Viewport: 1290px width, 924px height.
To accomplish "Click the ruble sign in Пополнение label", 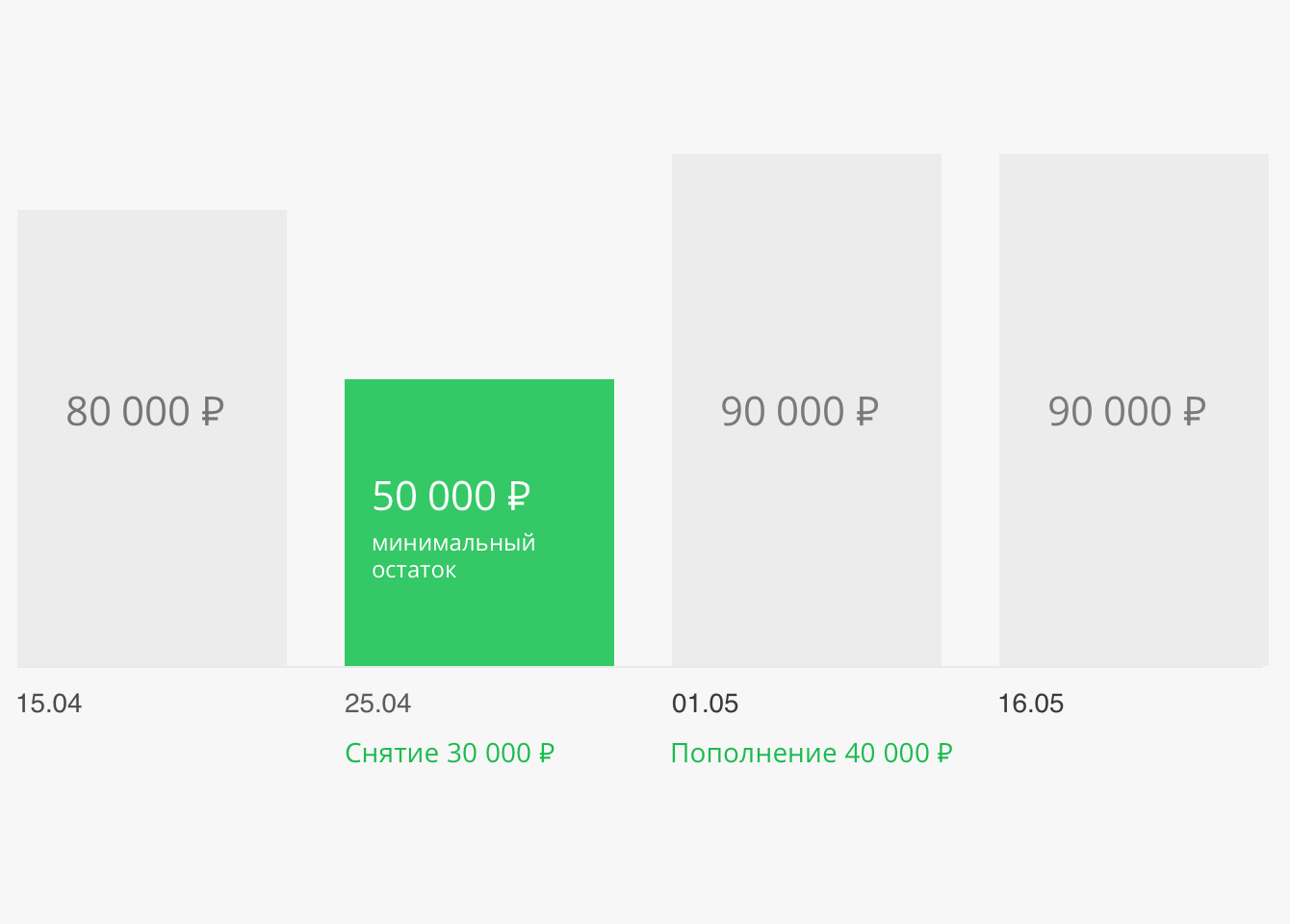I will point(944,753).
